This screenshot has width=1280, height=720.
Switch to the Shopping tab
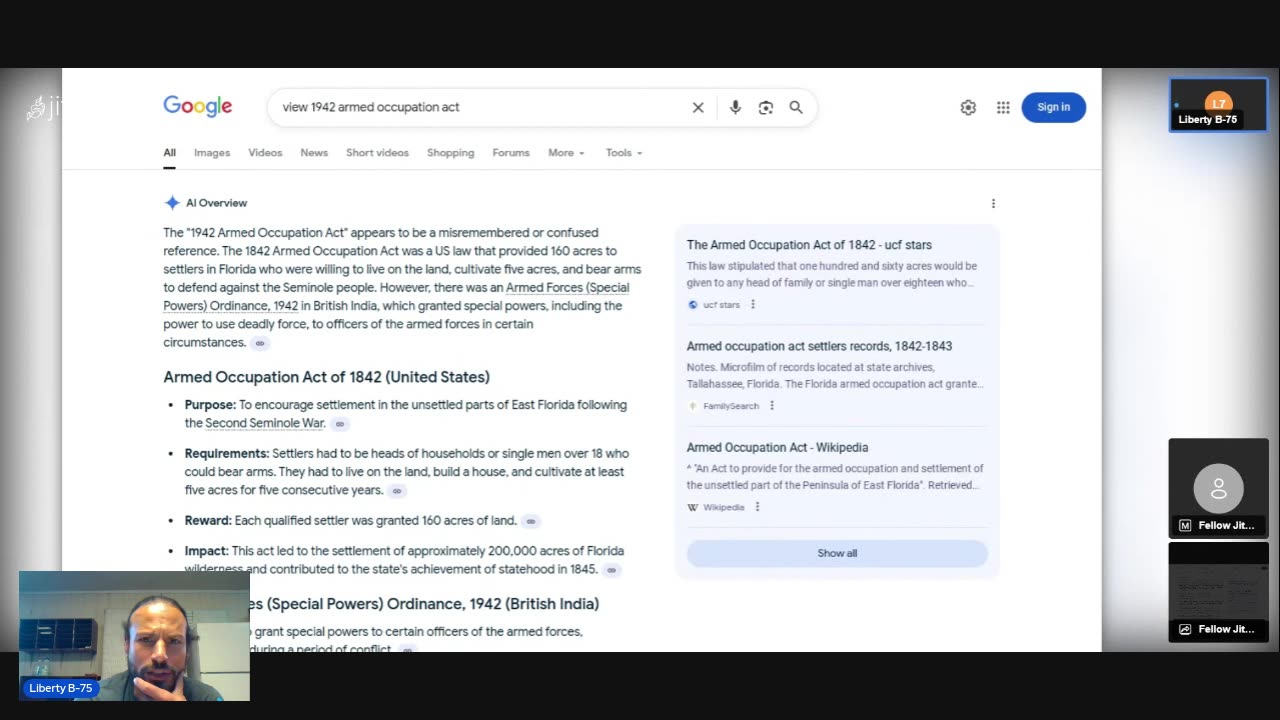(x=450, y=153)
